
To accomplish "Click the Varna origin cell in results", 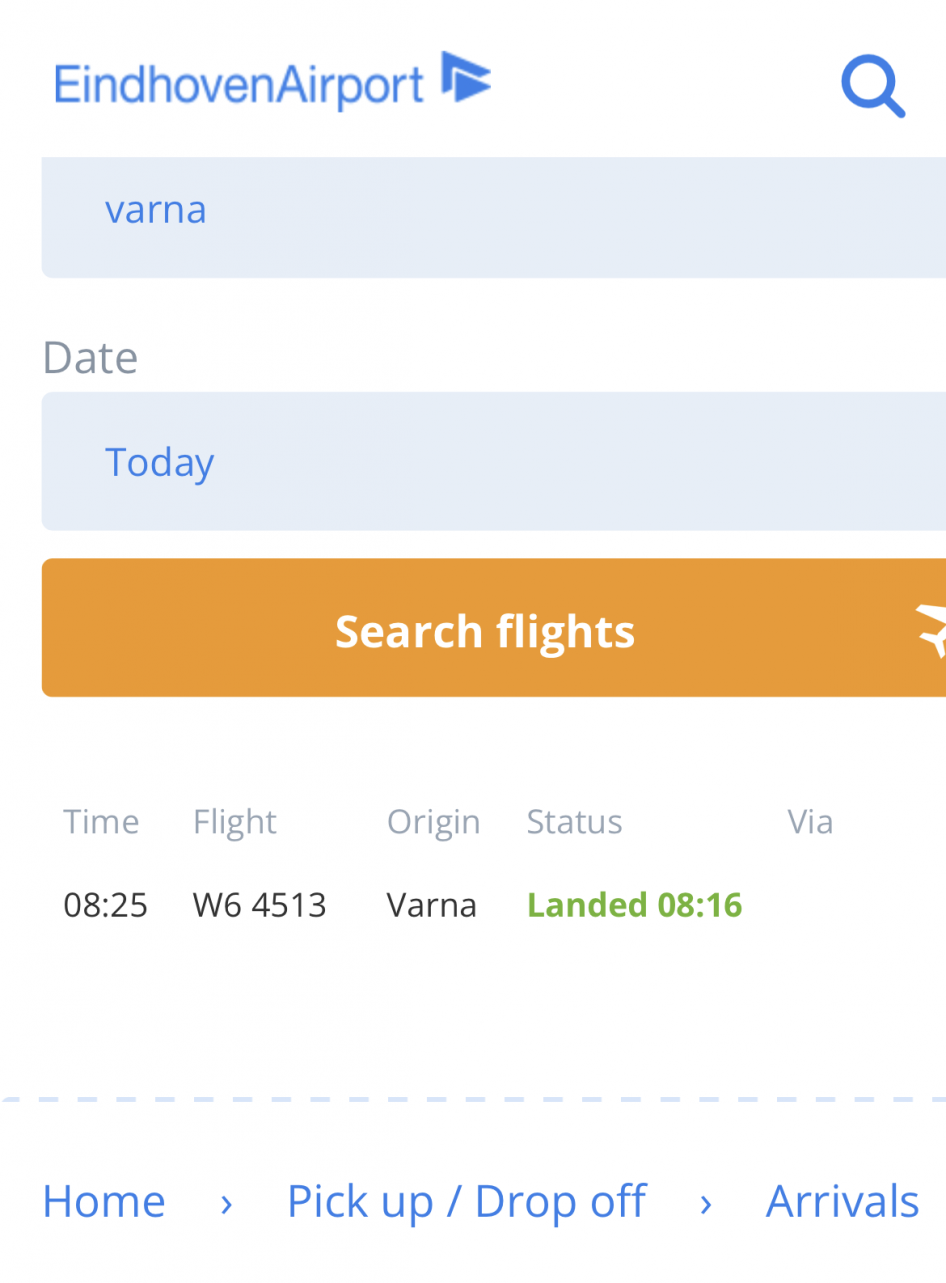I will (431, 905).
